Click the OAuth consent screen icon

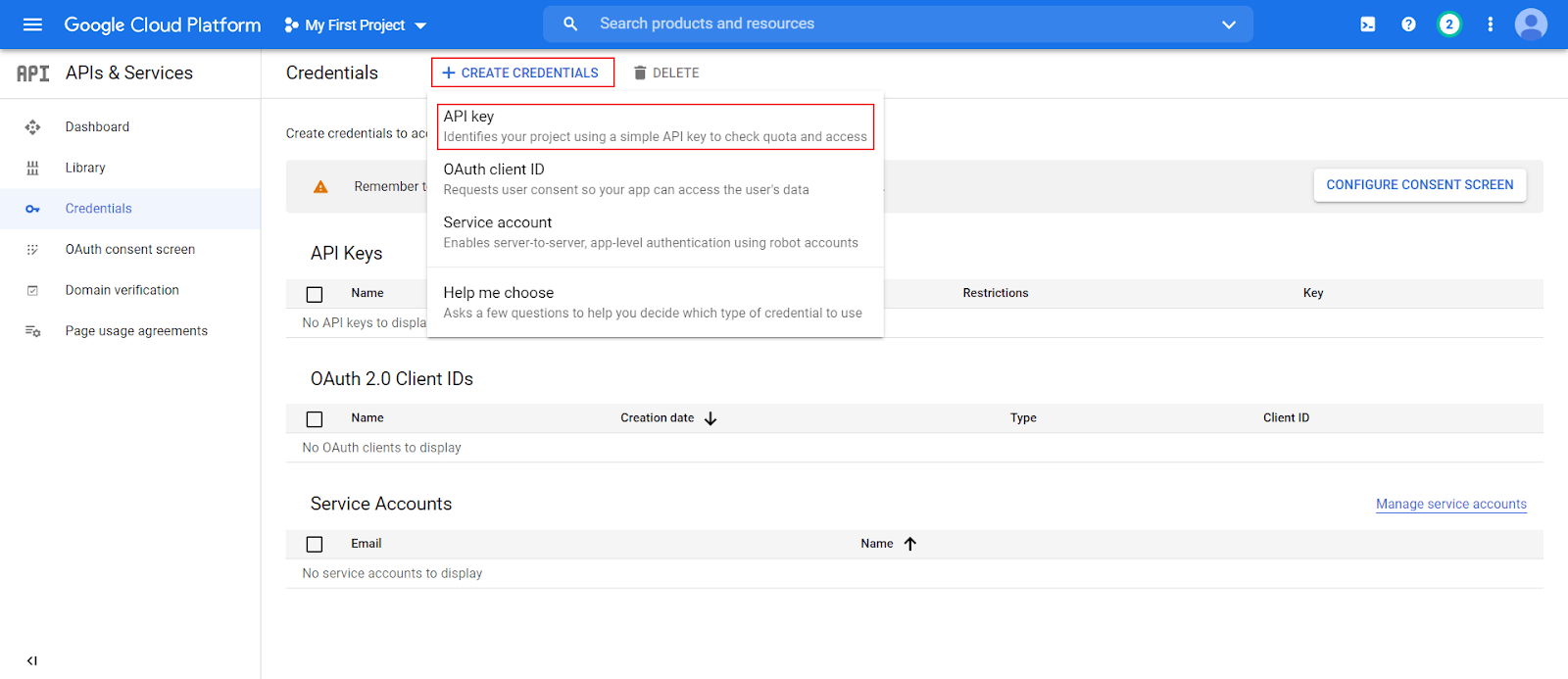point(32,250)
